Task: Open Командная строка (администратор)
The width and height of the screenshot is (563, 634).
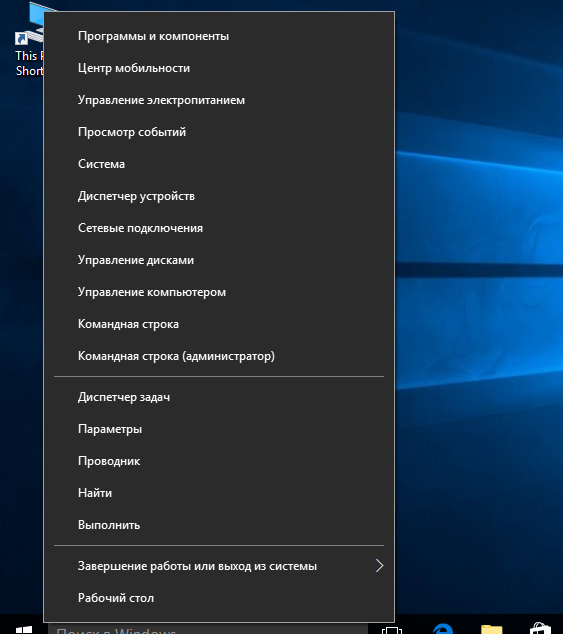Action: pos(219,356)
